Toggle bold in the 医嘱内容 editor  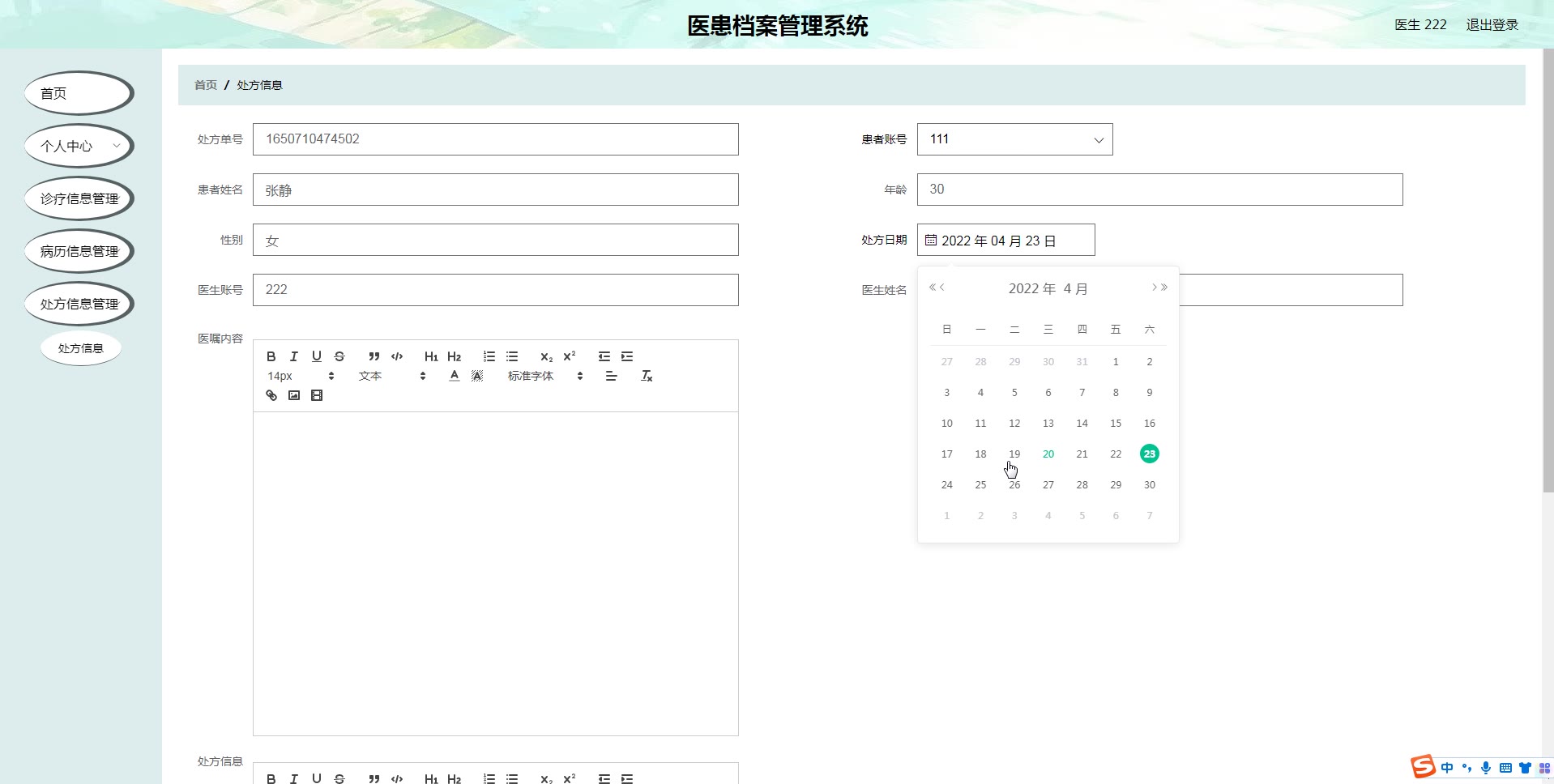[x=271, y=356]
